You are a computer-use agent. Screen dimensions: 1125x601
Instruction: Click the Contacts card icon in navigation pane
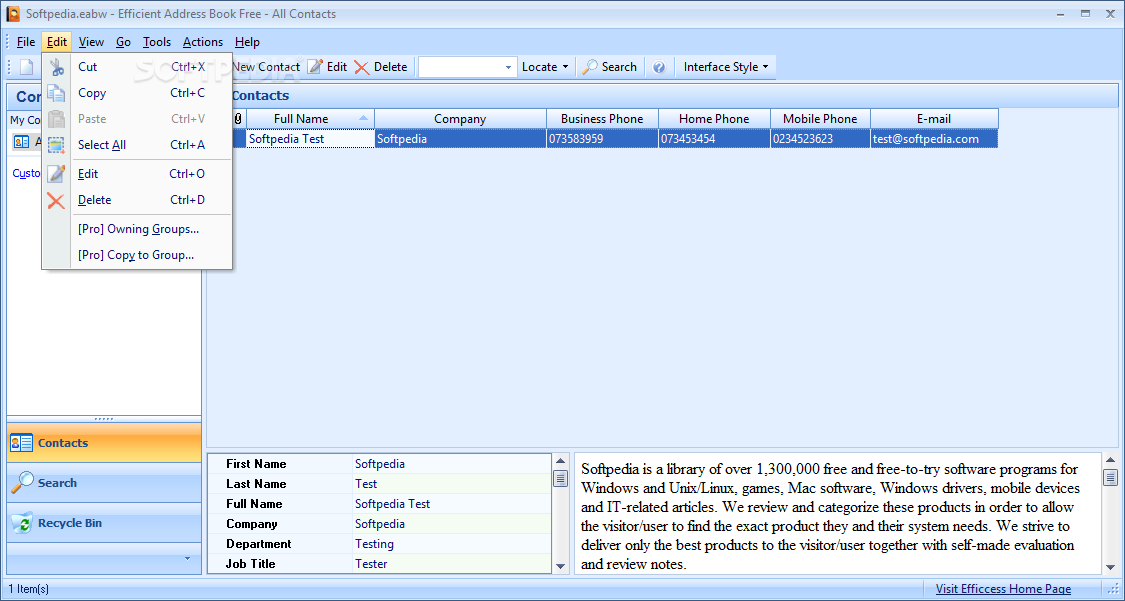pyautogui.click(x=22, y=443)
